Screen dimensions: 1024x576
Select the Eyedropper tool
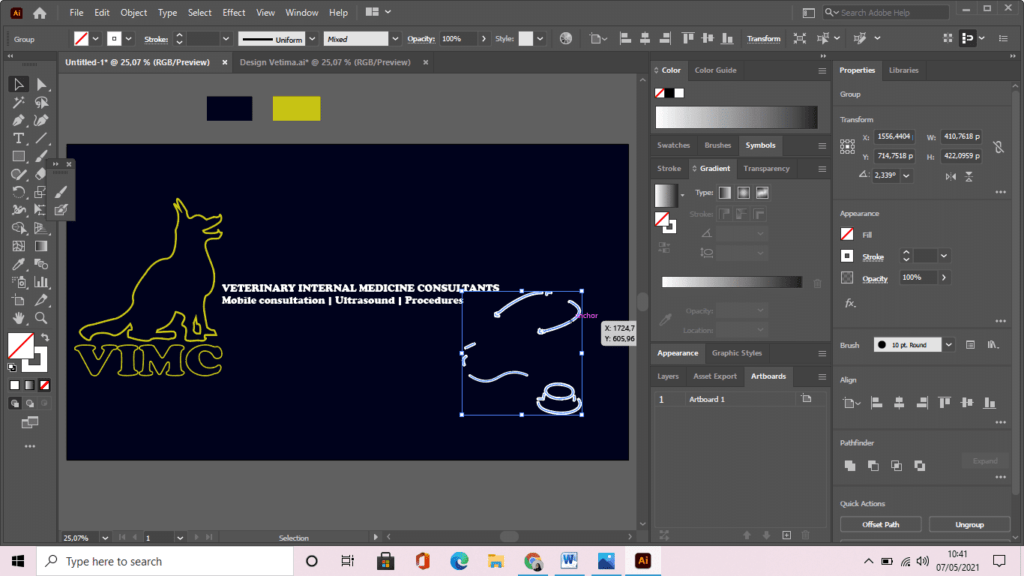tap(18, 264)
